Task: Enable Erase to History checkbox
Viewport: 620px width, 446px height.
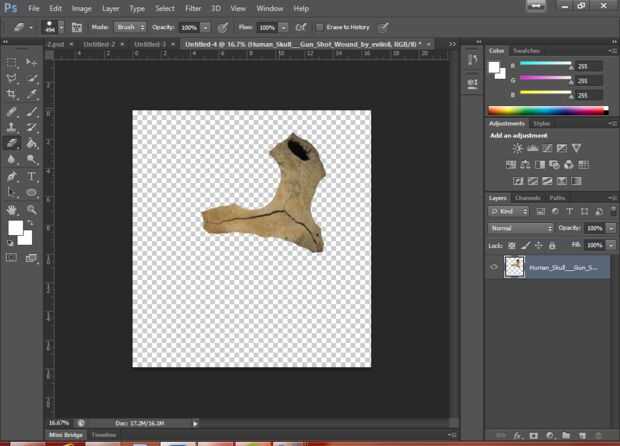Action: pos(319,27)
